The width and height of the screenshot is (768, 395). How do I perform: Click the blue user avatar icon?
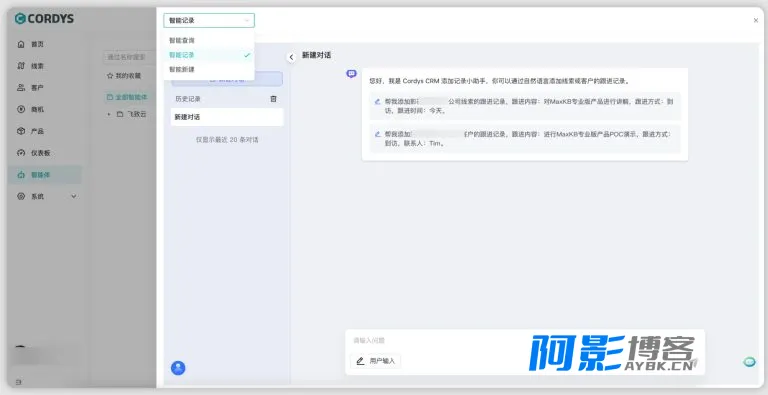pyautogui.click(x=178, y=368)
